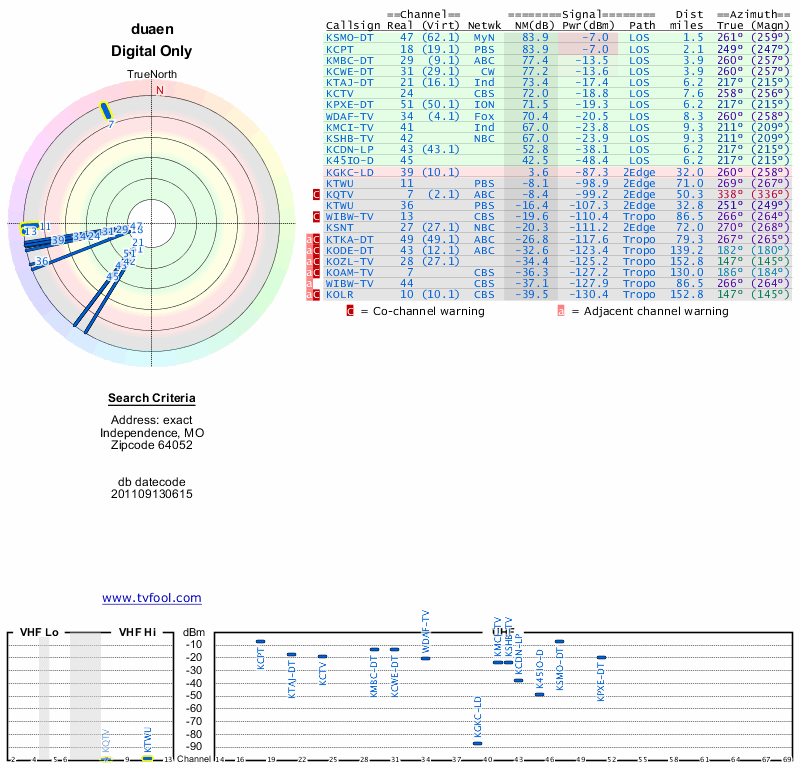Select the KOZL-TV callsign

[x=349, y=261]
